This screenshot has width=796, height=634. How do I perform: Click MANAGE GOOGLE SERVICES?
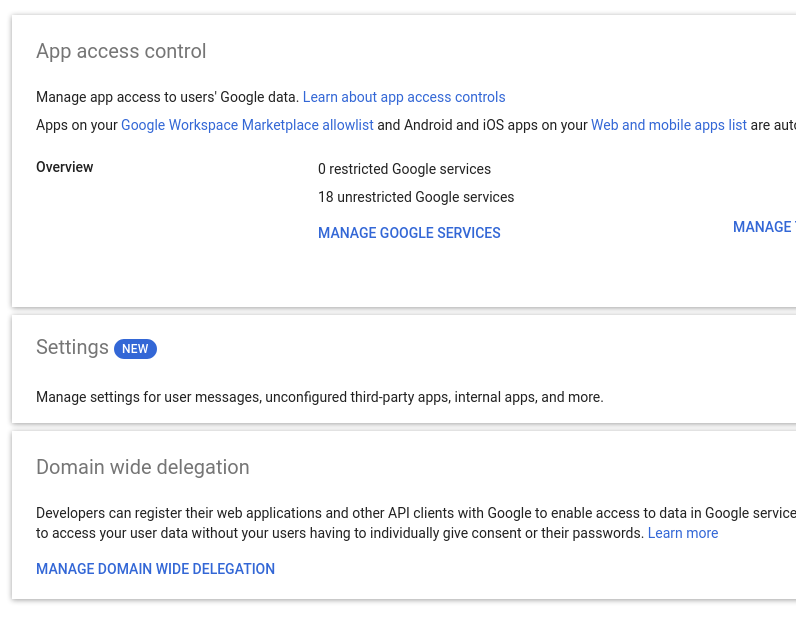tap(409, 233)
